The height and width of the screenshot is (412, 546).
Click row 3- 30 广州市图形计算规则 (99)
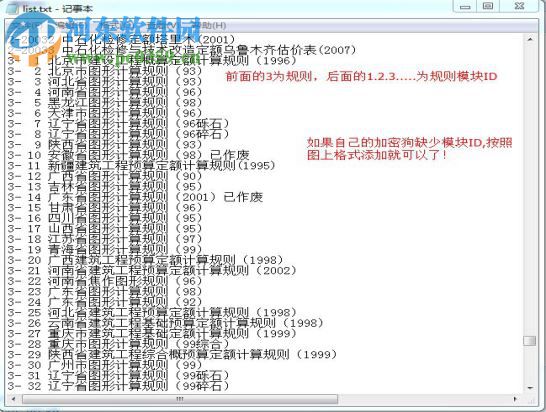coord(105,365)
